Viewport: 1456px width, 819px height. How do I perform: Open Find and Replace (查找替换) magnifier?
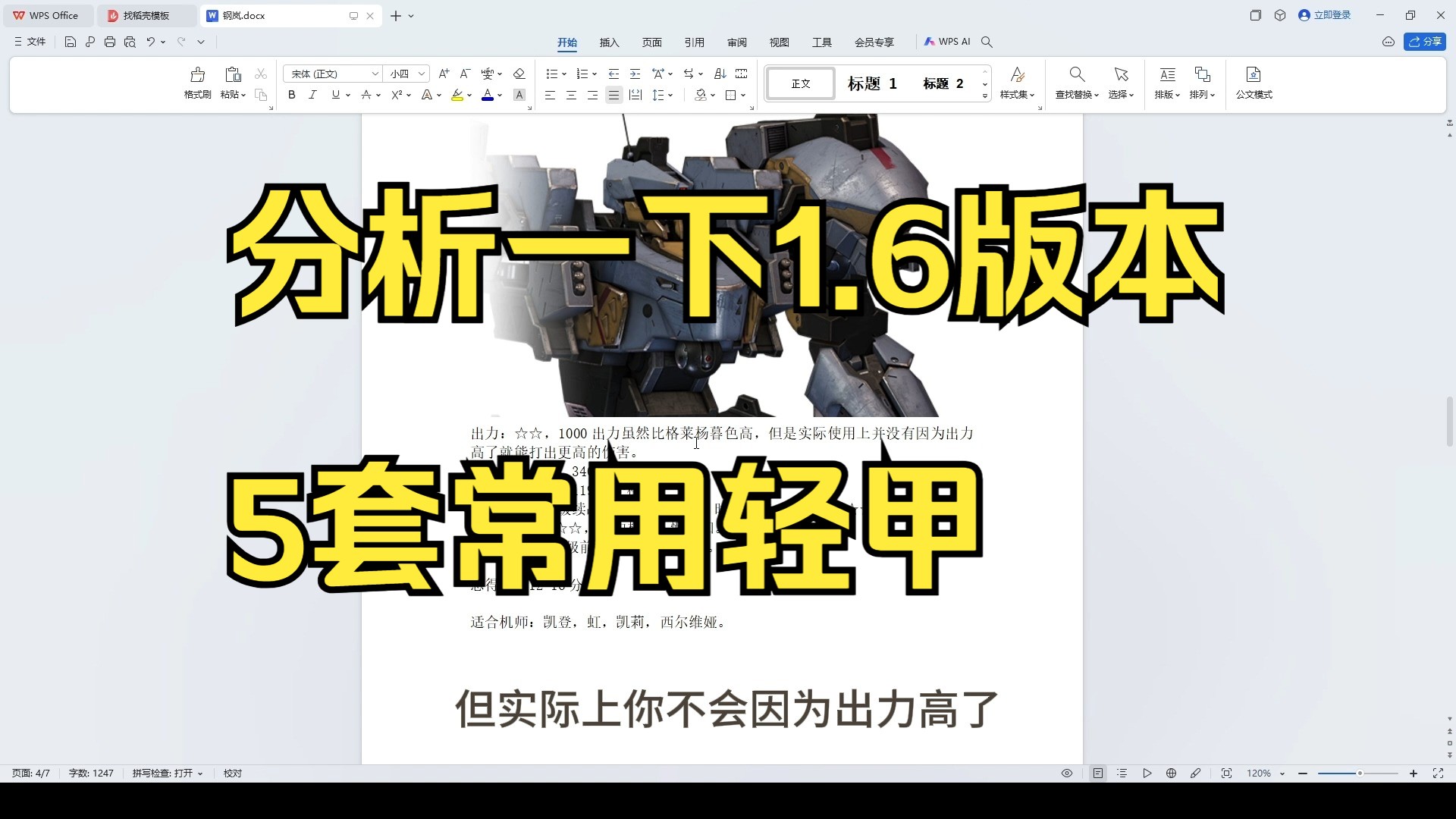(x=1077, y=74)
